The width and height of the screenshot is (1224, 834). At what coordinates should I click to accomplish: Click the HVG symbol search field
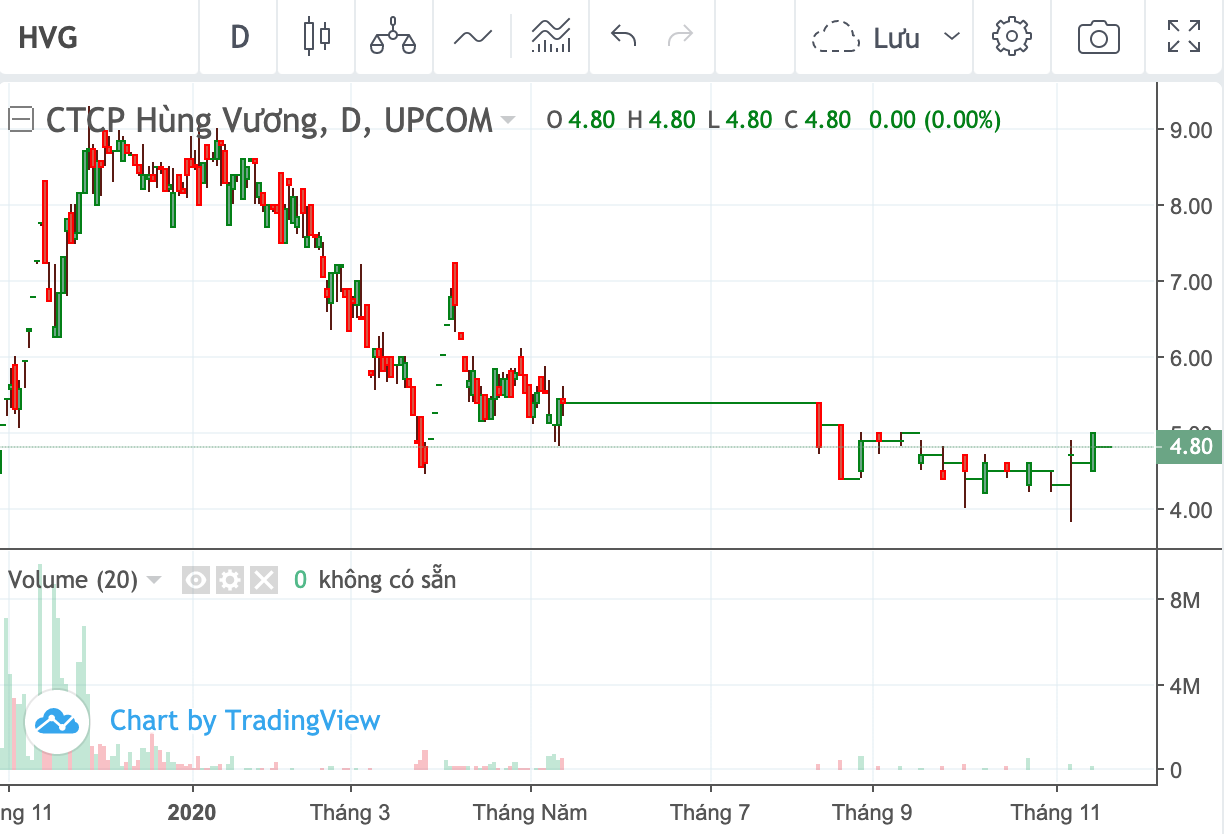[98, 38]
